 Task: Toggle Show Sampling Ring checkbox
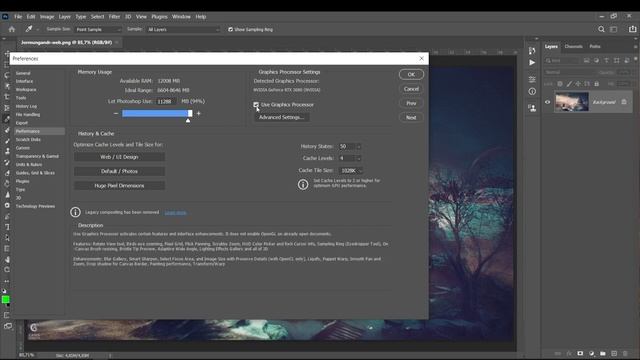pyautogui.click(x=231, y=29)
